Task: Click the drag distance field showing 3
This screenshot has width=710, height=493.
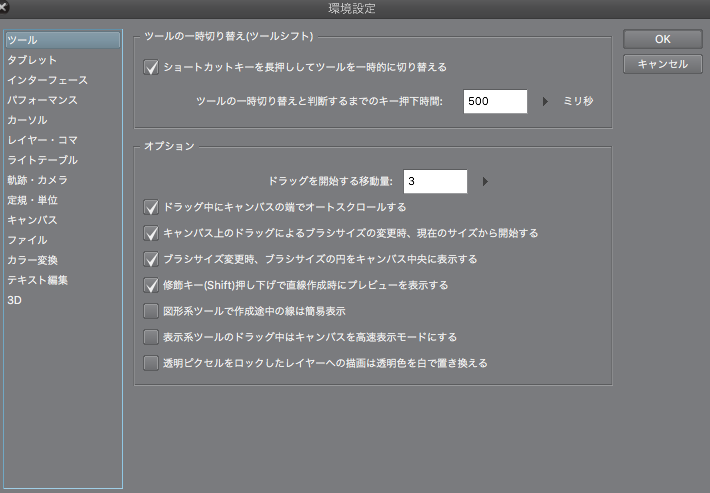Action: click(435, 182)
